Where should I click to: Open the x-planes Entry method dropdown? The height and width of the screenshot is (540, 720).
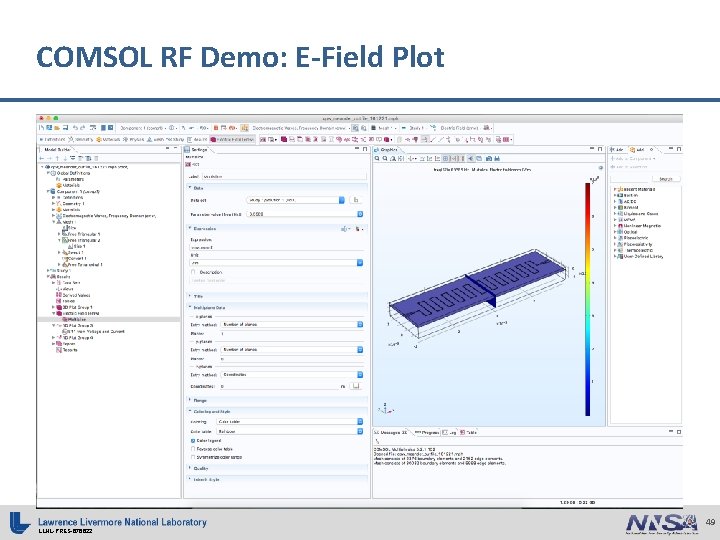(x=292, y=324)
